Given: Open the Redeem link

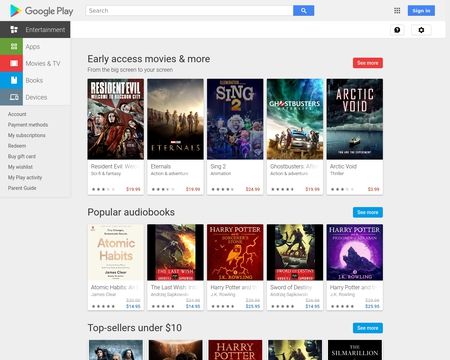Looking at the screenshot, I should pos(17,146).
